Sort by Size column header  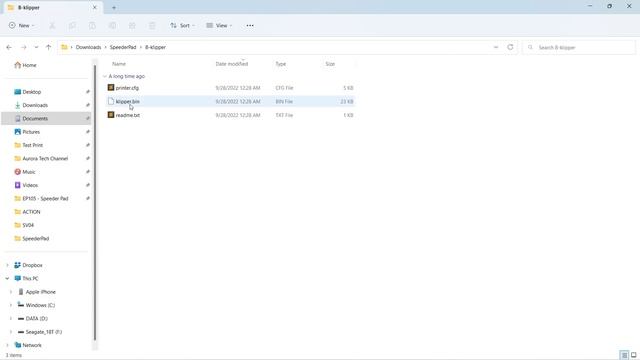330,64
